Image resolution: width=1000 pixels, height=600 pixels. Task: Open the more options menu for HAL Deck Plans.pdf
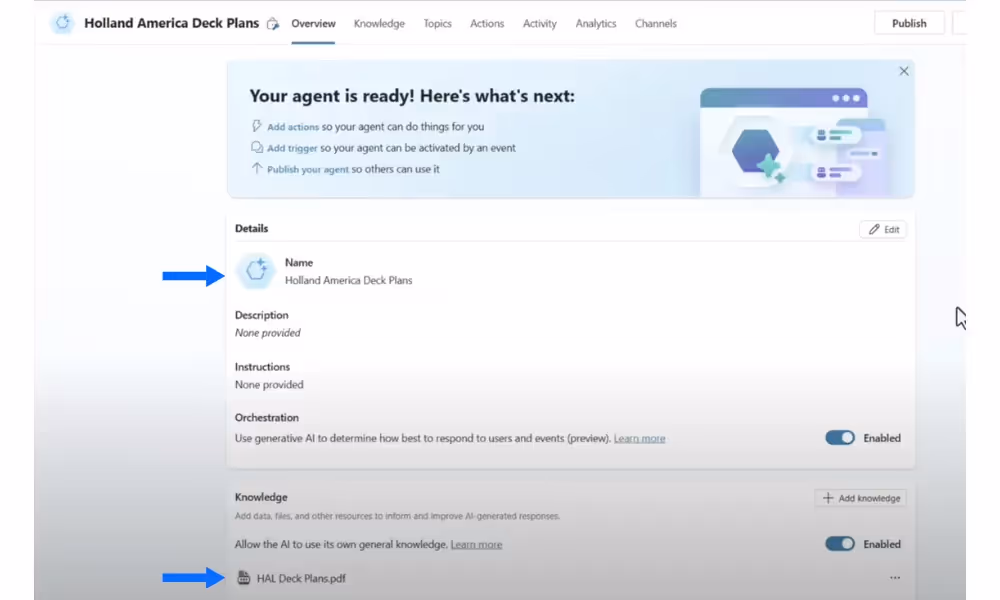(895, 578)
